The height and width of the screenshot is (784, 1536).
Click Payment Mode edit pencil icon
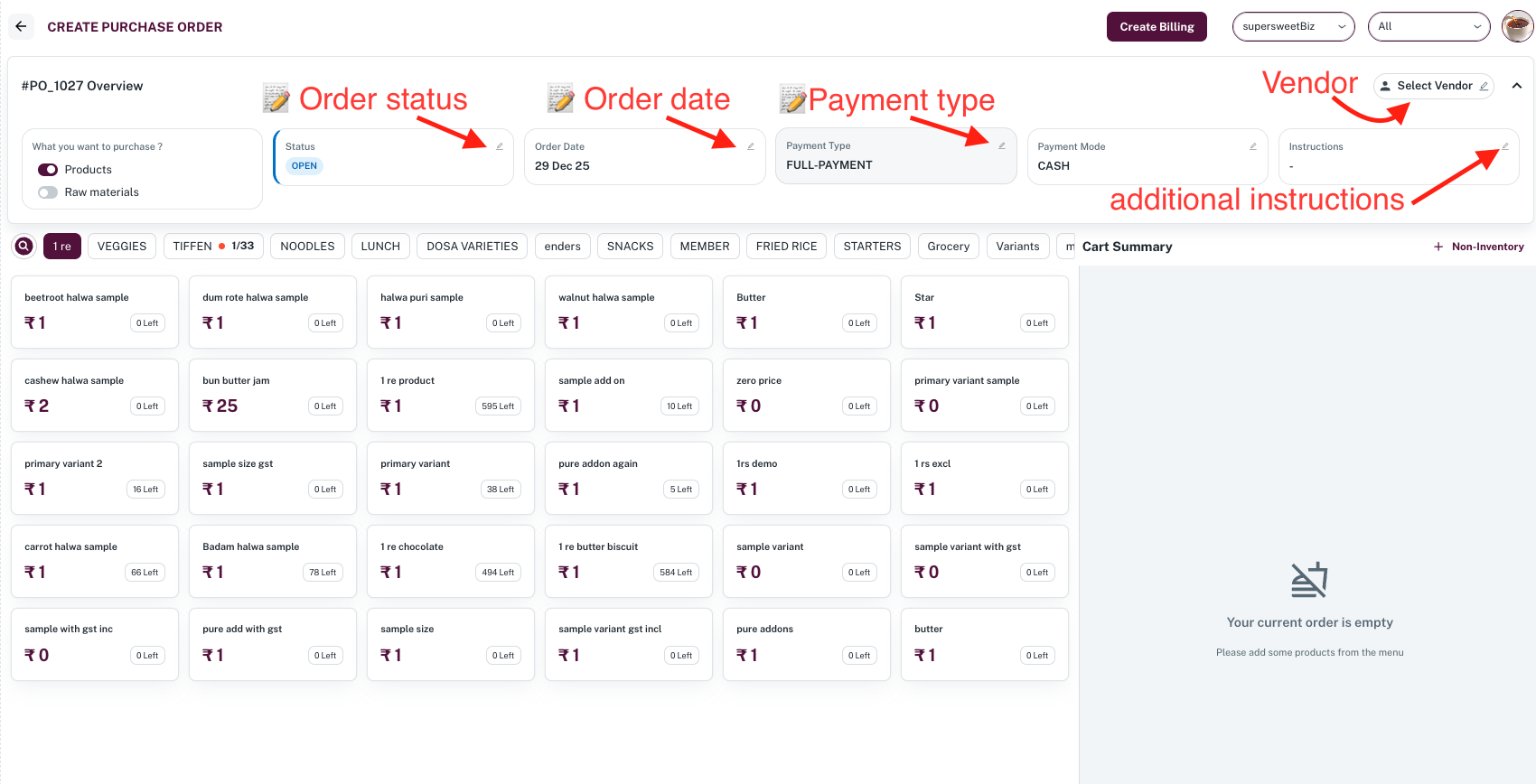point(1253,146)
